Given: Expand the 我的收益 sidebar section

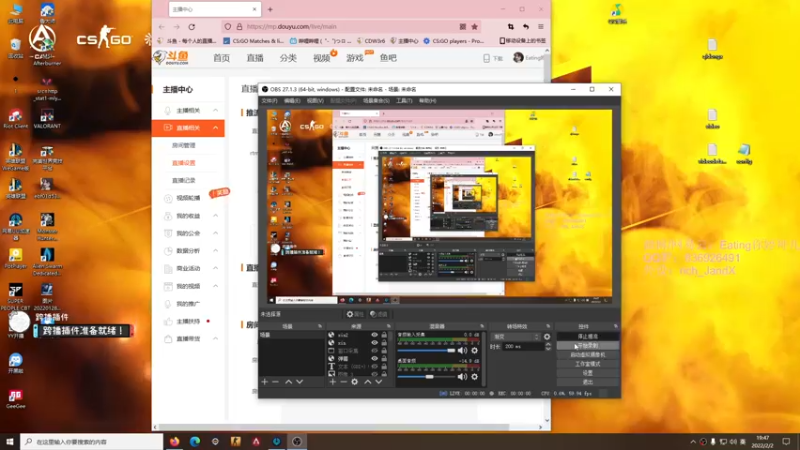Looking at the screenshot, I should pos(215,216).
